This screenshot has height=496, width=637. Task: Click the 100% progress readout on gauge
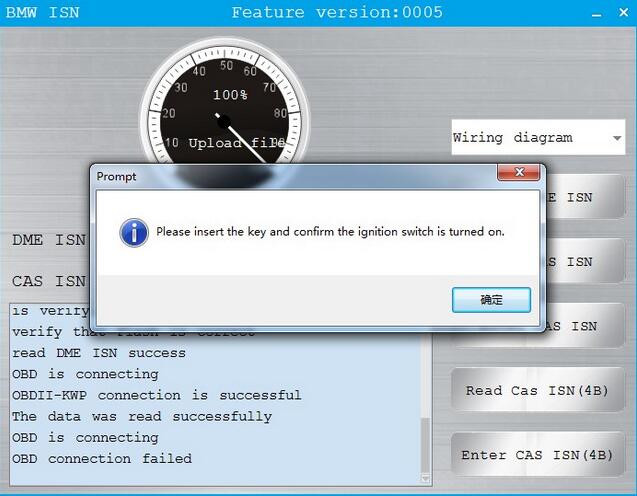coord(230,95)
